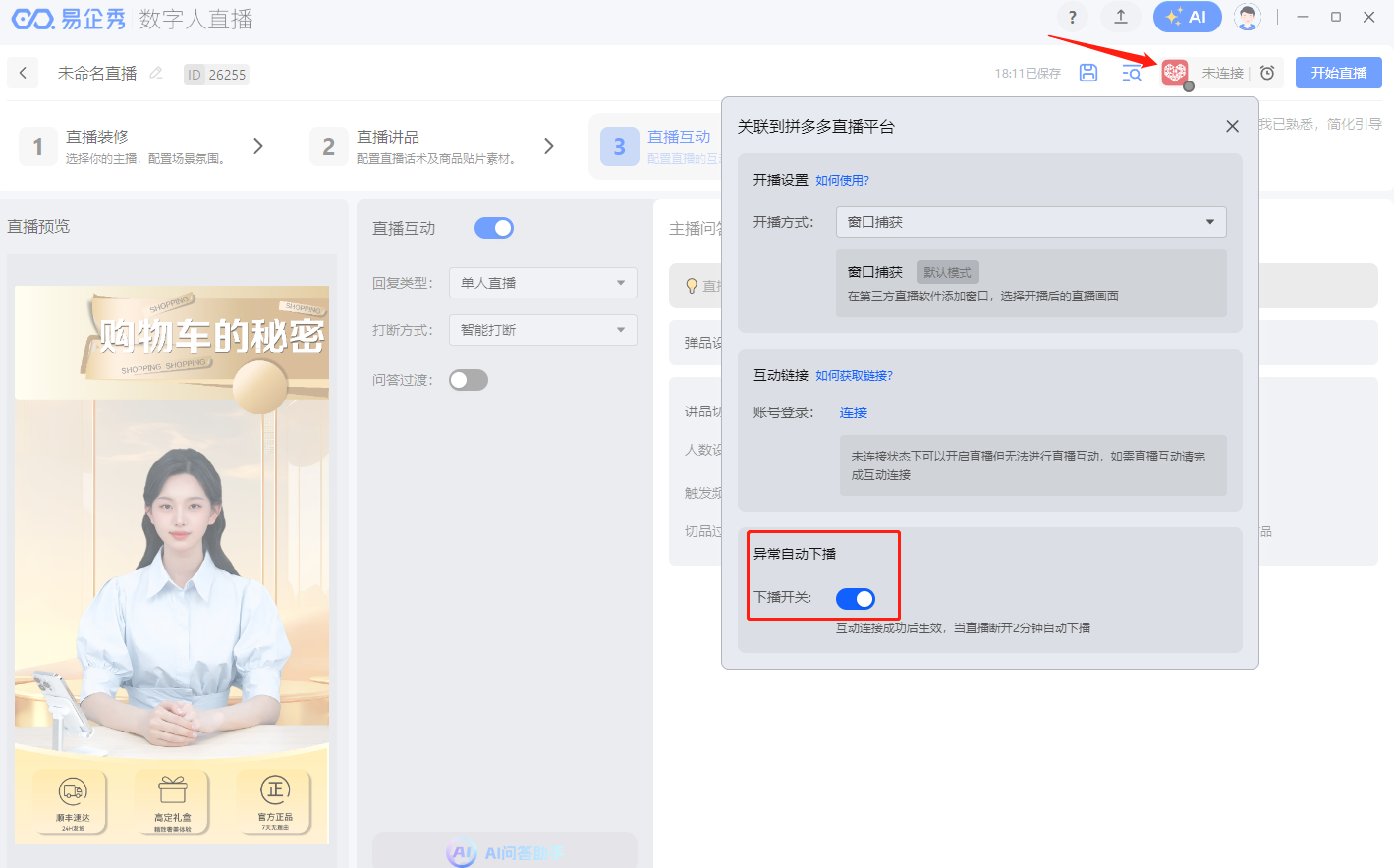This screenshot has height=868, width=1394.
Task: Click the 购物车的秘密 banner in preview
Action: (x=210, y=336)
